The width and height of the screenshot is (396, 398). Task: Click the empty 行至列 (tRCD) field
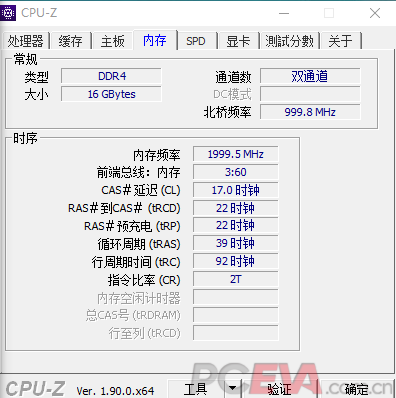(236, 333)
